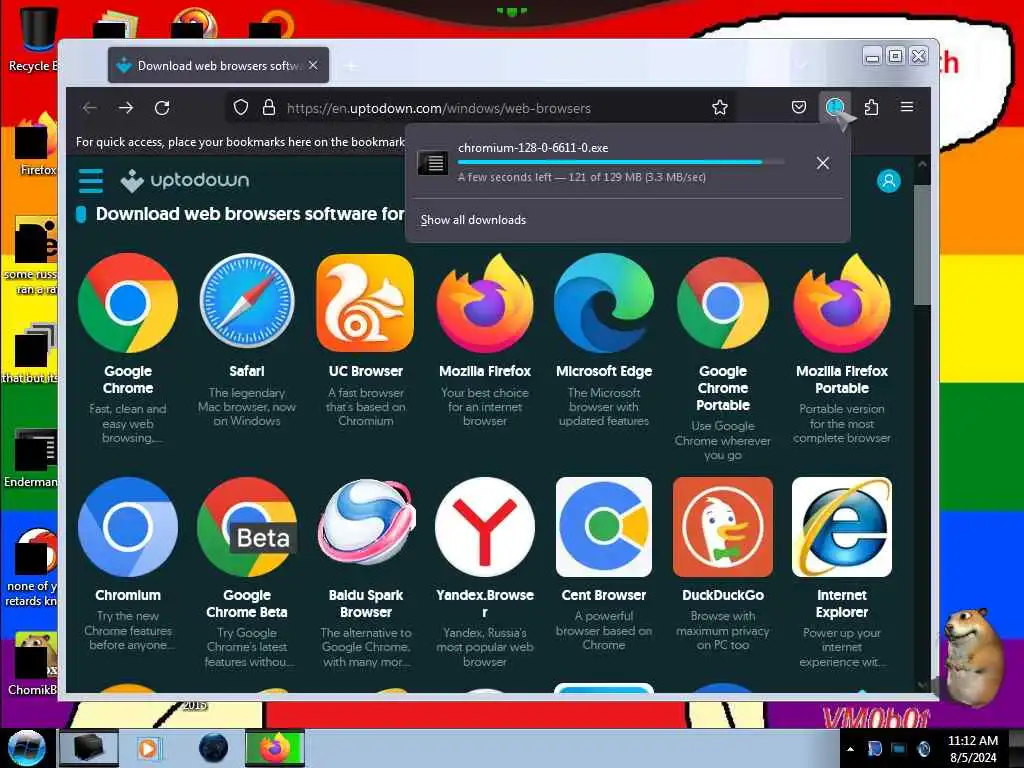1024x768 pixels.
Task: Click the Show all downloads entry
Action: point(473,220)
